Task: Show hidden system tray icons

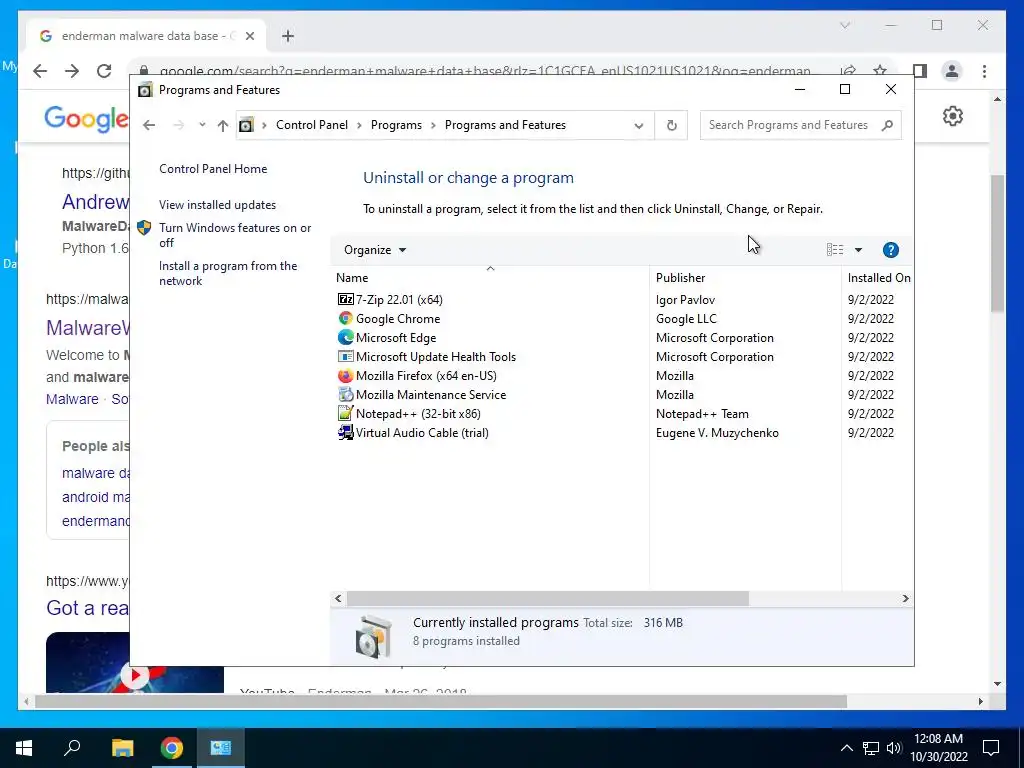Action: pos(846,748)
